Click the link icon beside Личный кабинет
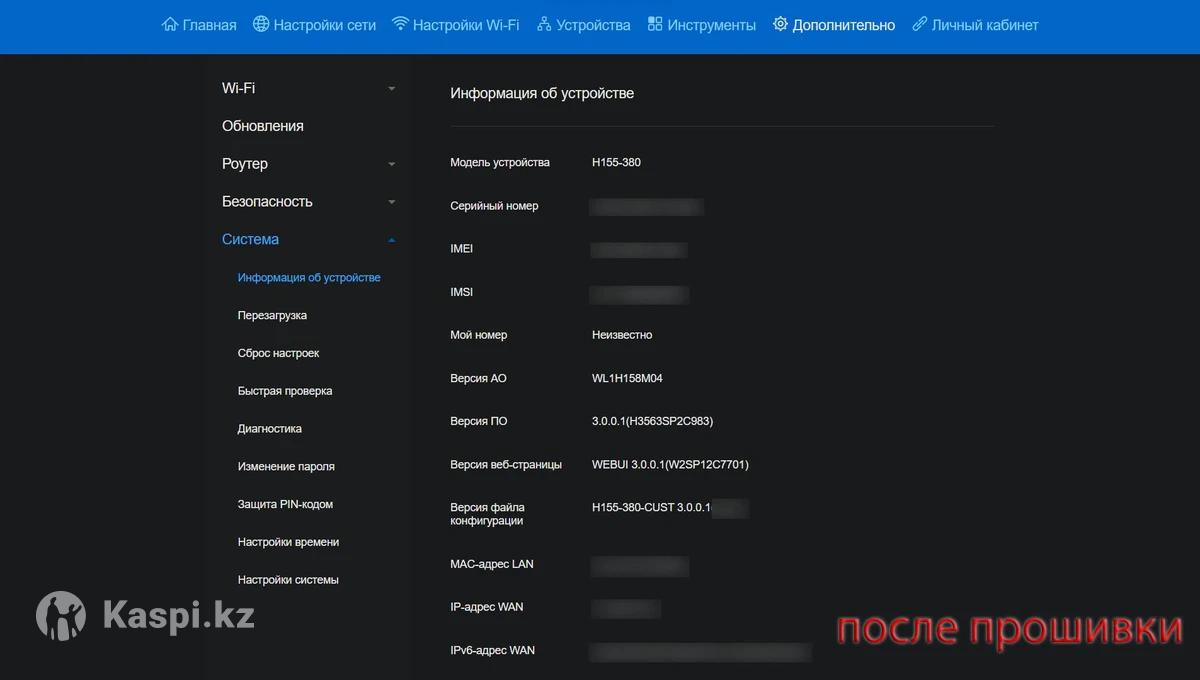The width and height of the screenshot is (1200, 680). pyautogui.click(x=920, y=25)
